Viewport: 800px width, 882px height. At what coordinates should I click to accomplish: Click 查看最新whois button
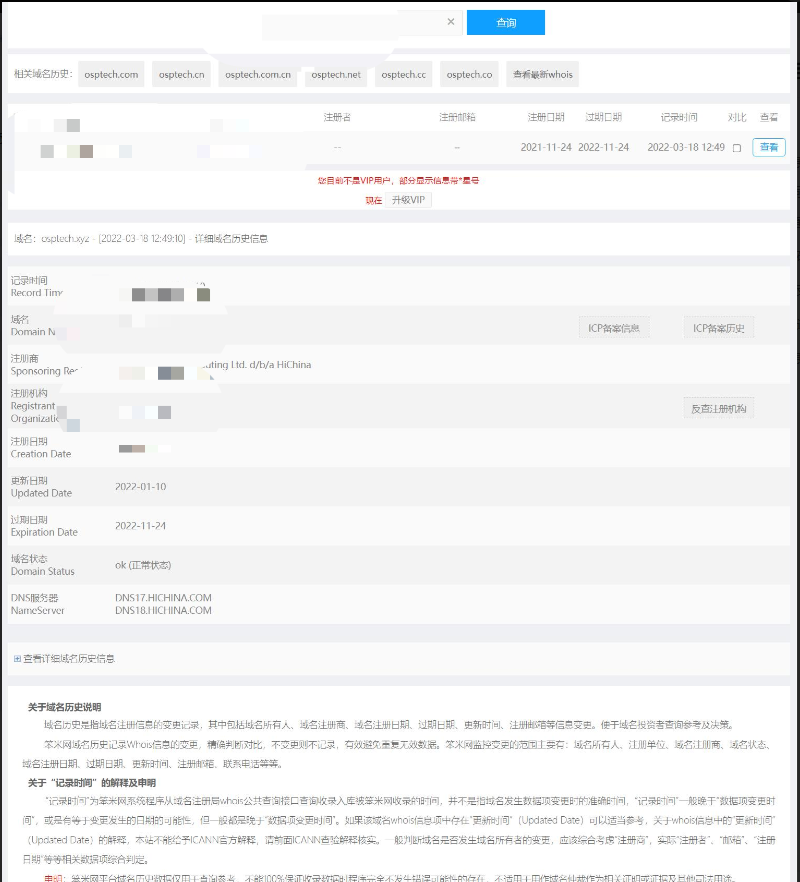click(542, 74)
